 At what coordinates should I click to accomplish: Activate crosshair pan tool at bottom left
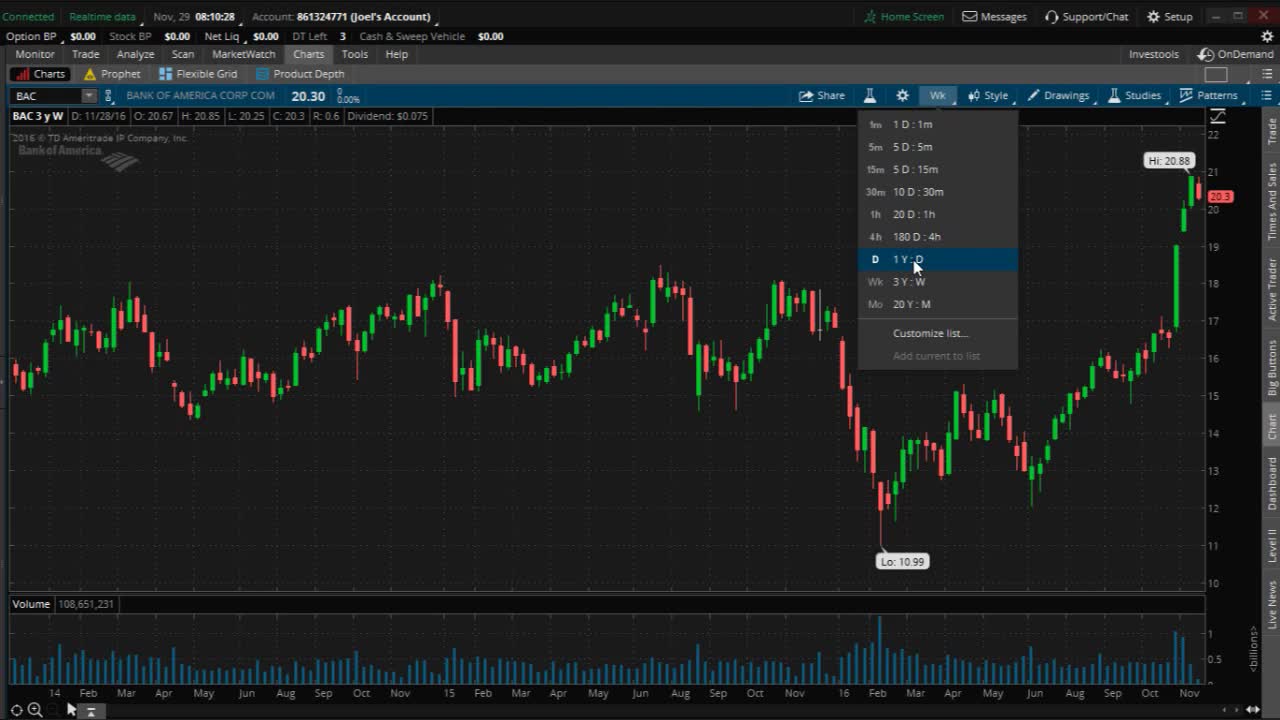16,710
